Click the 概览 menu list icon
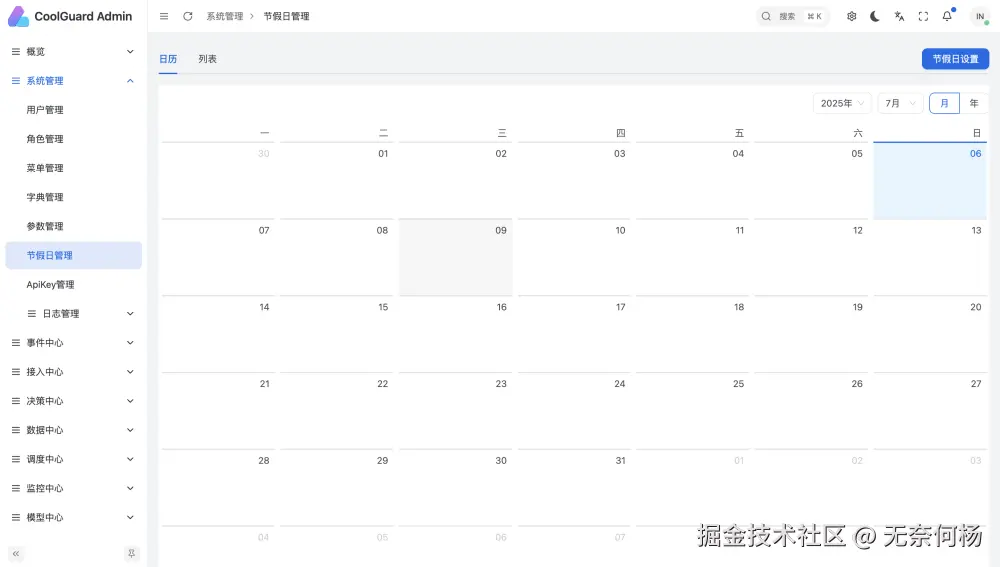The height and width of the screenshot is (567, 1000). [16, 52]
